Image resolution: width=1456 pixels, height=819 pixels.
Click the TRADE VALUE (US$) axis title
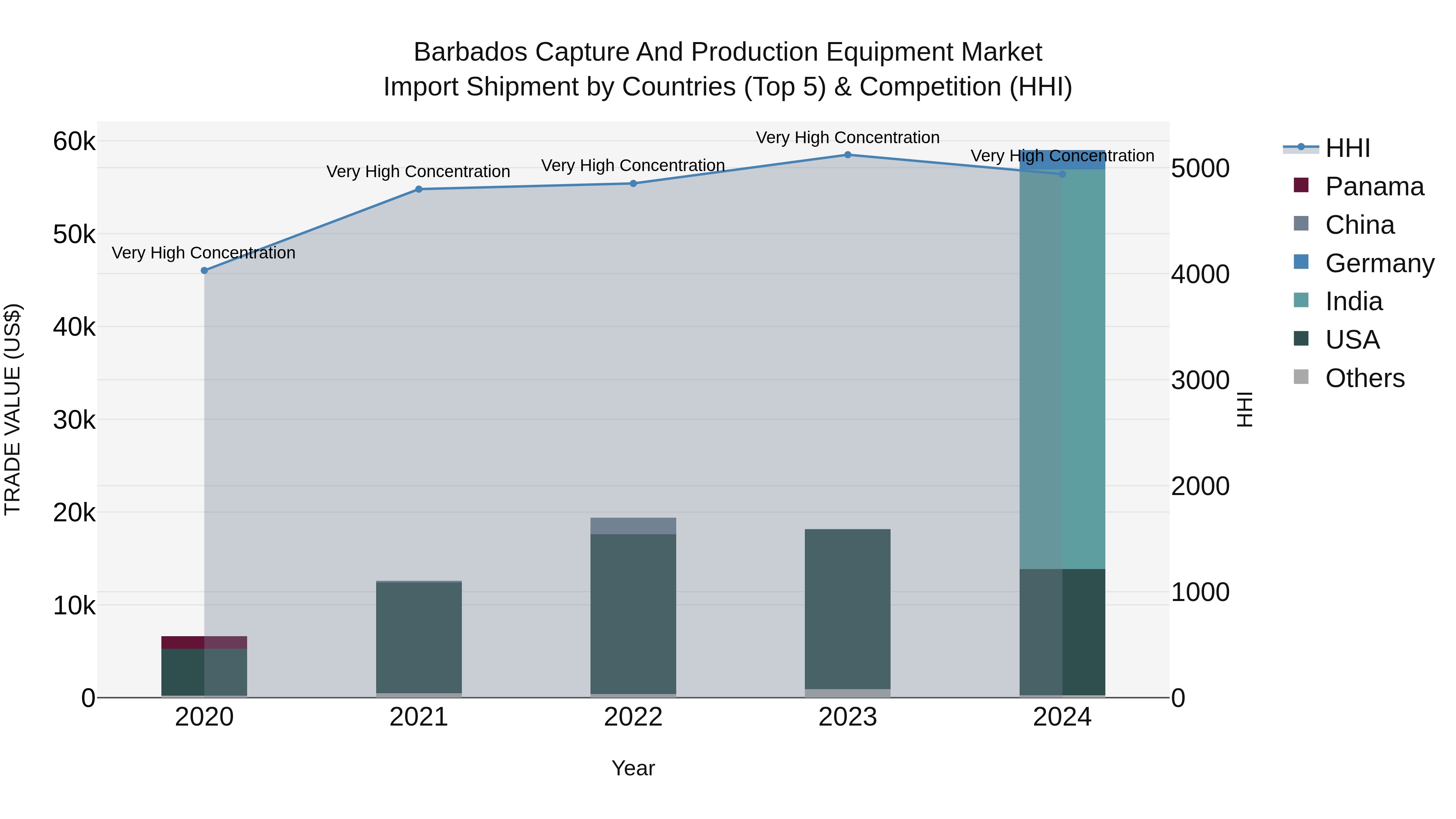tap(13, 410)
